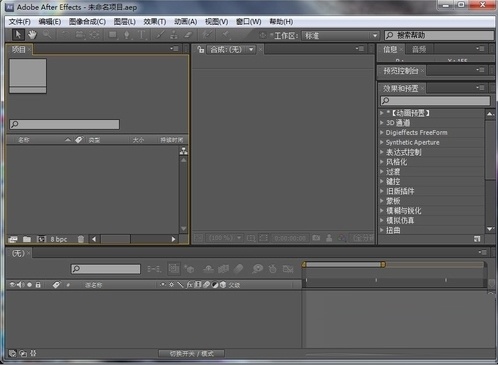Select the Unified Camera tool

79,35
